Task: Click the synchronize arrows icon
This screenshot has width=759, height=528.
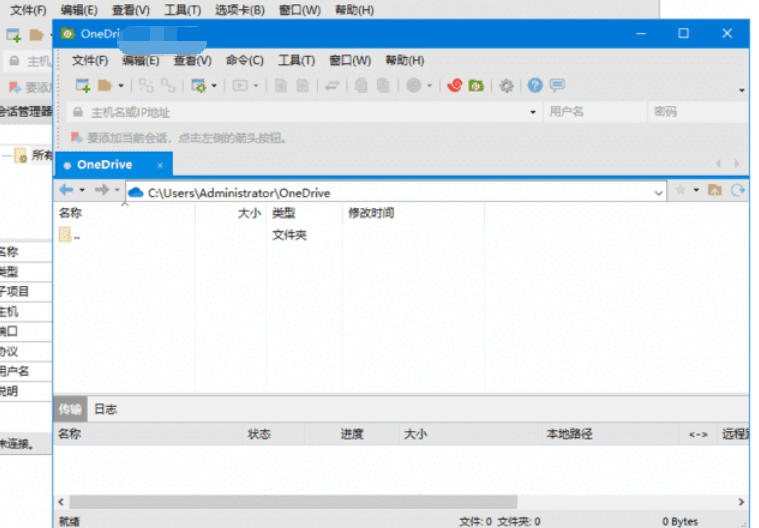Action: tap(332, 86)
